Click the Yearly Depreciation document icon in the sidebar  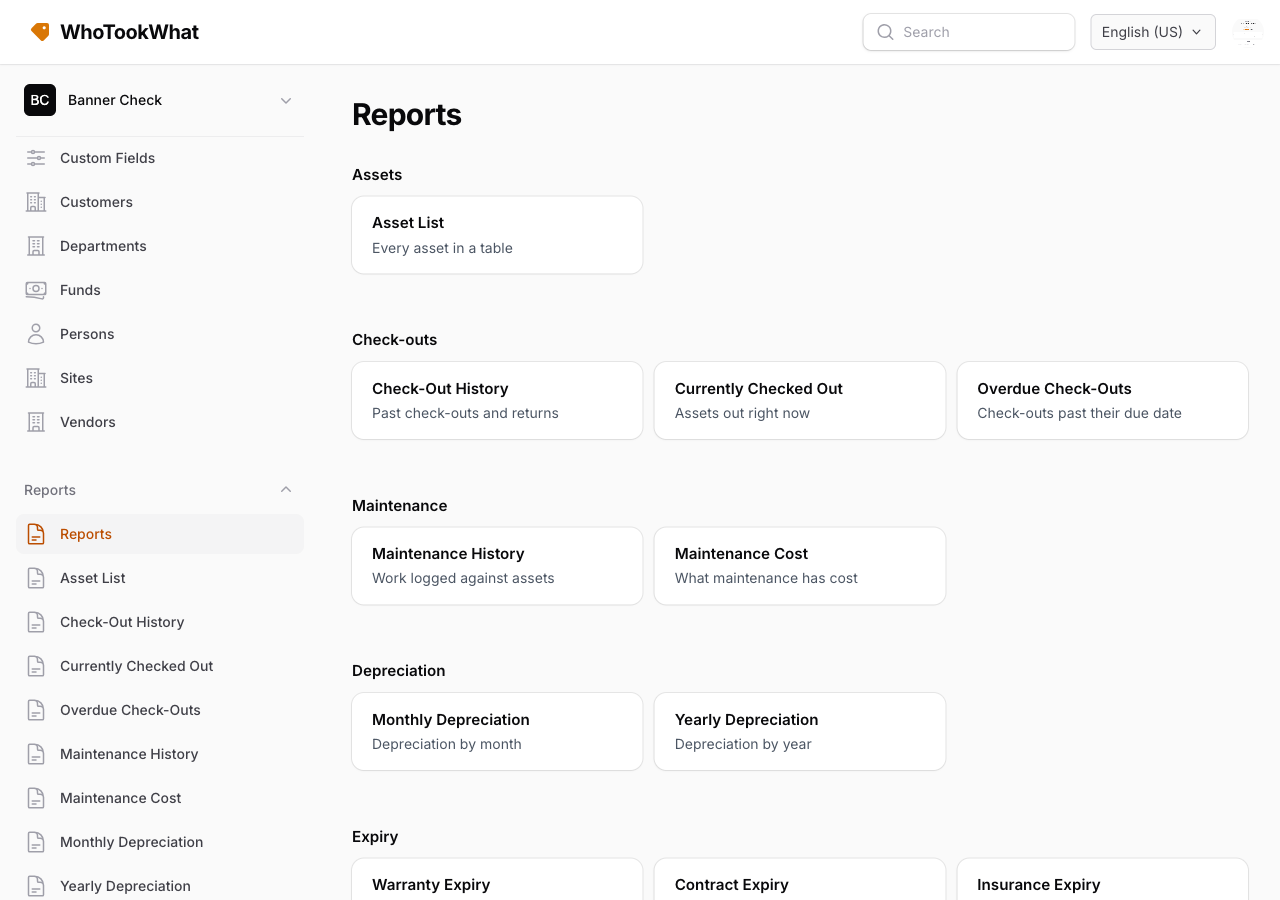(x=36, y=886)
